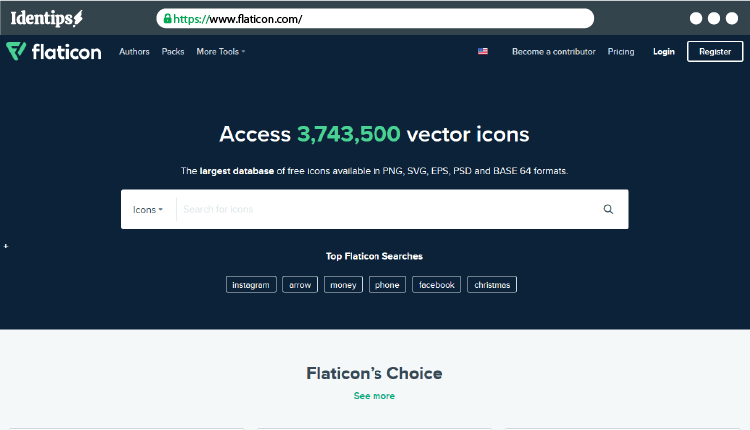Click the green padlock security icon
This screenshot has width=750, height=430.
tap(166, 19)
